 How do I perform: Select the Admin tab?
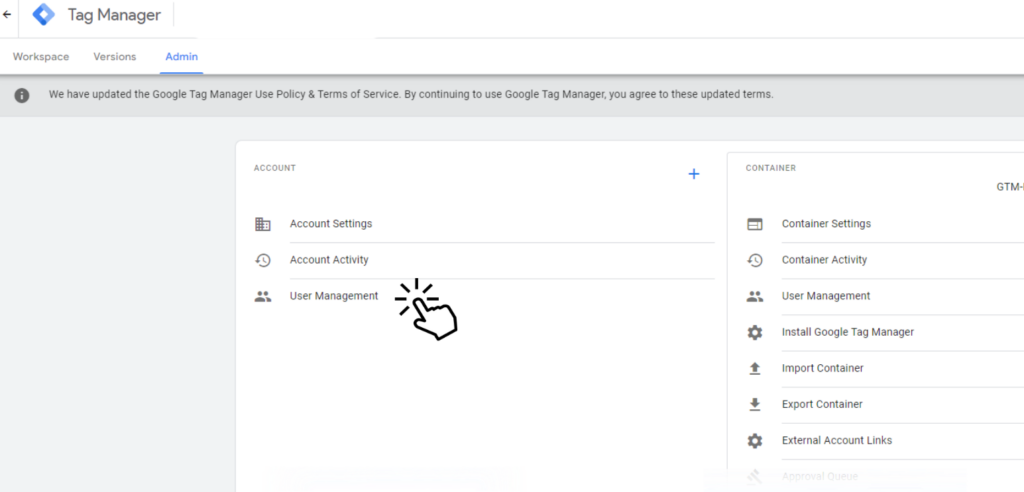click(x=182, y=57)
